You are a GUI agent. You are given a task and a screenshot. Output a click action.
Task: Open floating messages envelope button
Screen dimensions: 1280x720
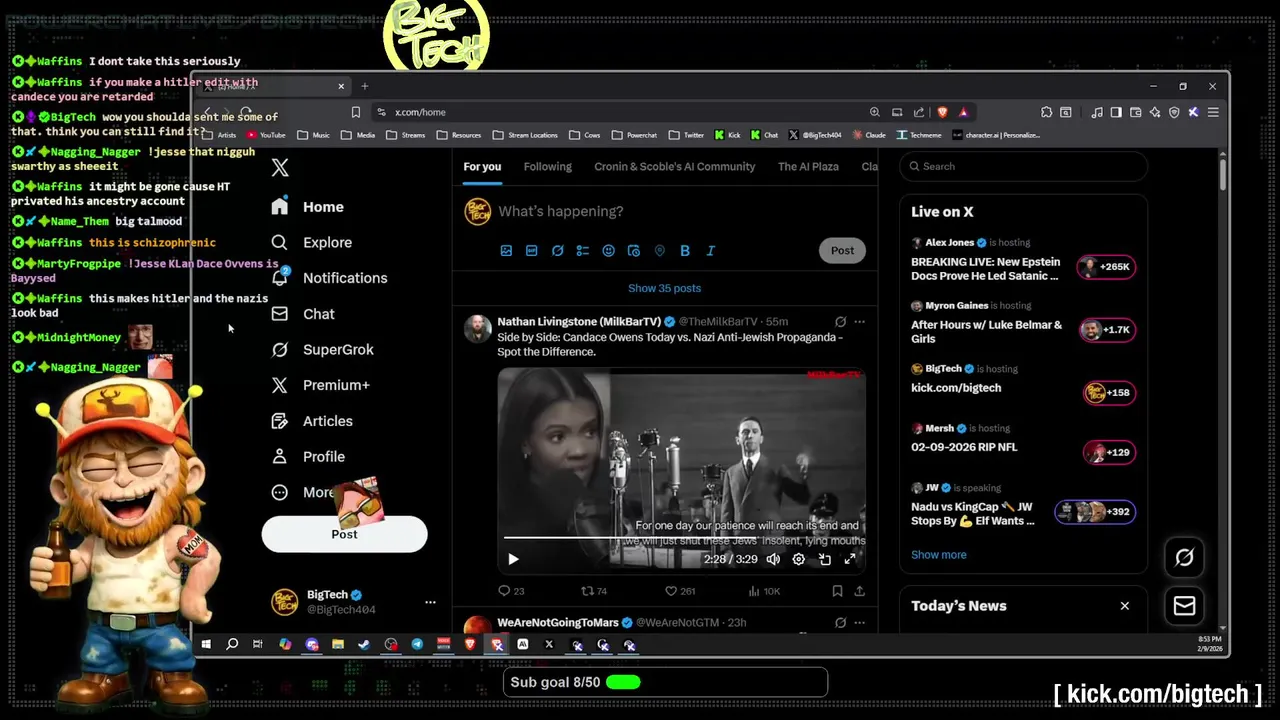click(x=1184, y=606)
